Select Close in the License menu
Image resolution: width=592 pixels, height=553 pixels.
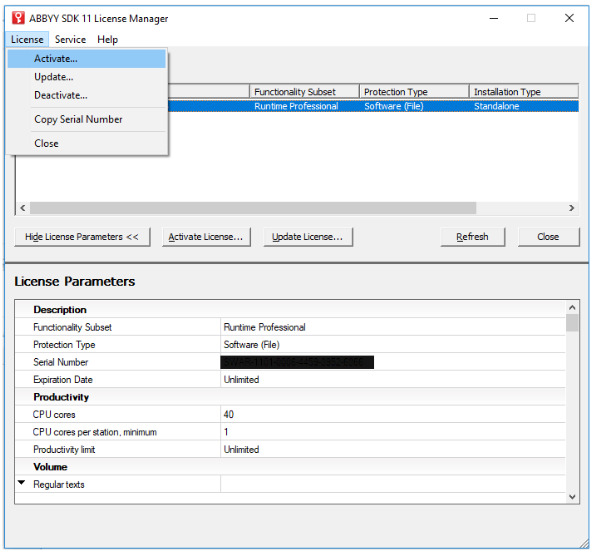pyautogui.click(x=87, y=143)
